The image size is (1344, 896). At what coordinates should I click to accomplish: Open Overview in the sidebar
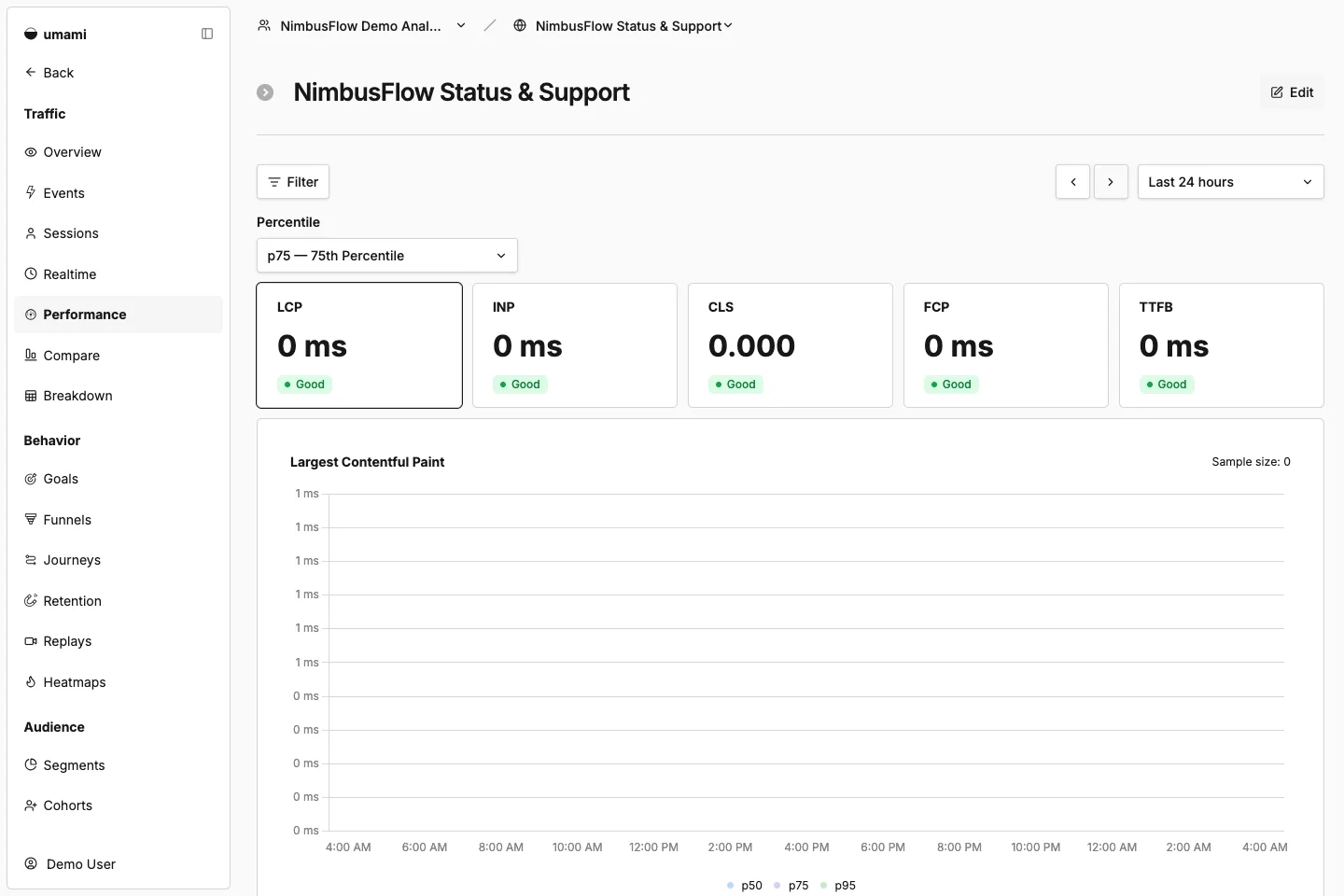tap(119, 152)
